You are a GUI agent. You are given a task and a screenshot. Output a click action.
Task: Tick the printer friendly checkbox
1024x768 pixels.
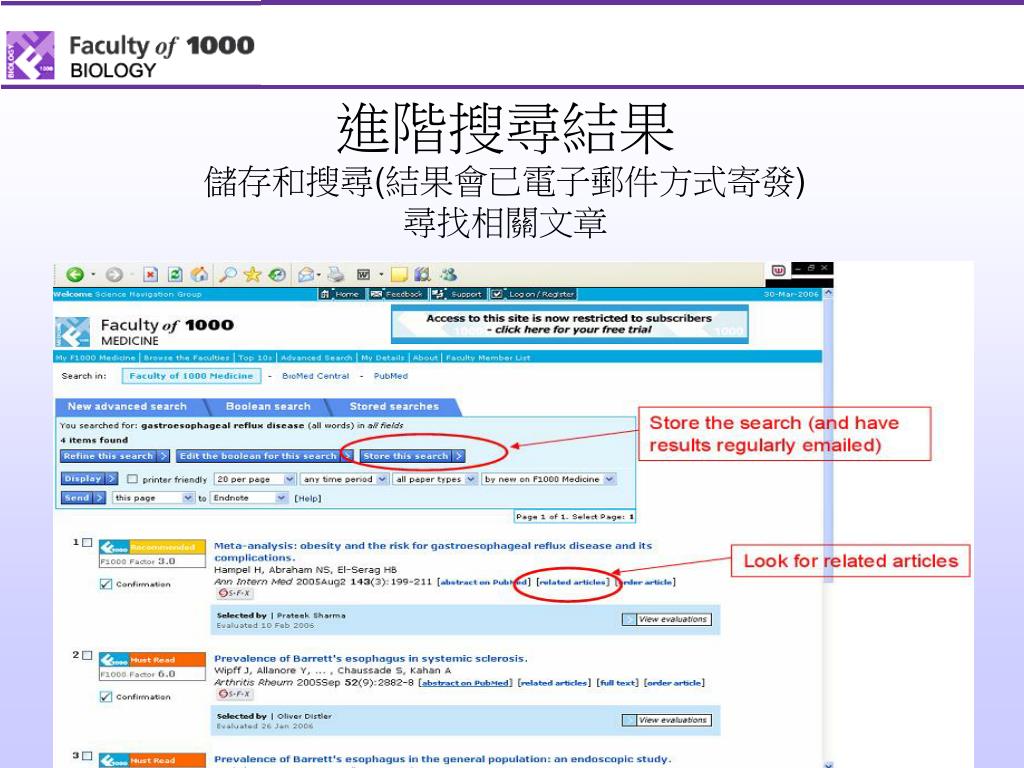pos(133,479)
